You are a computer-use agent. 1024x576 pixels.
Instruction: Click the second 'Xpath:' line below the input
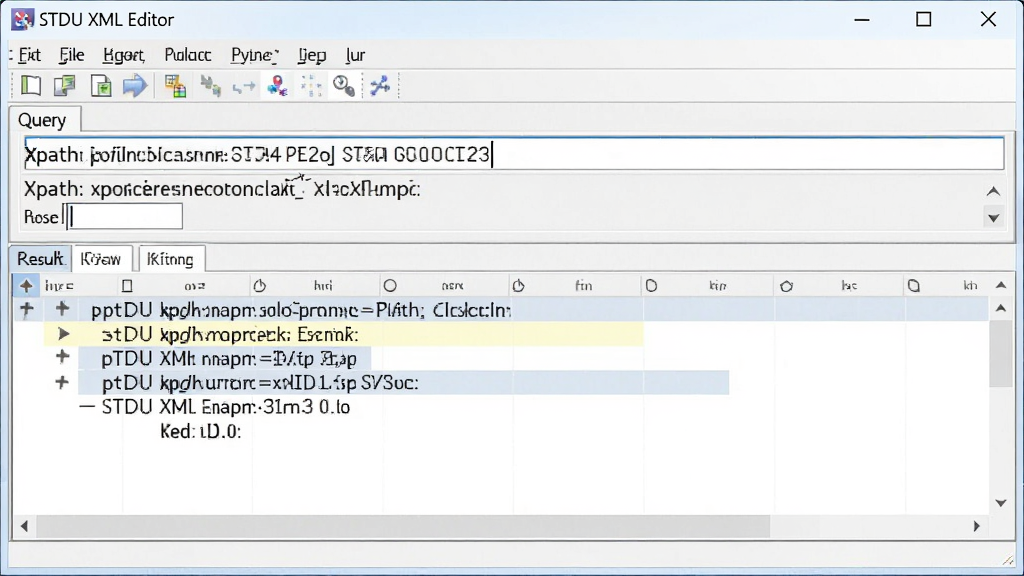pyautogui.click(x=222, y=189)
